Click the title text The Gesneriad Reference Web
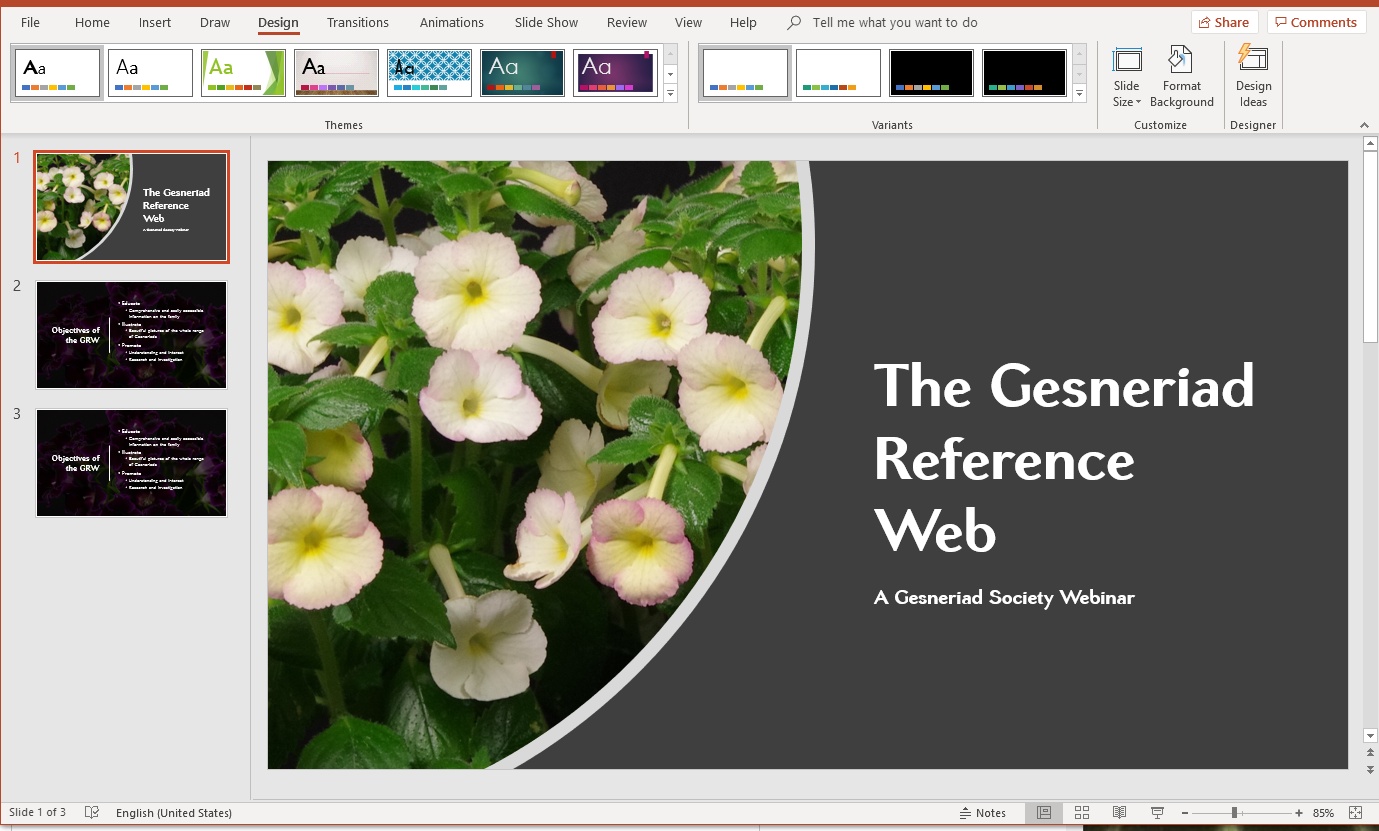This screenshot has height=831, width=1379. coord(1064,458)
